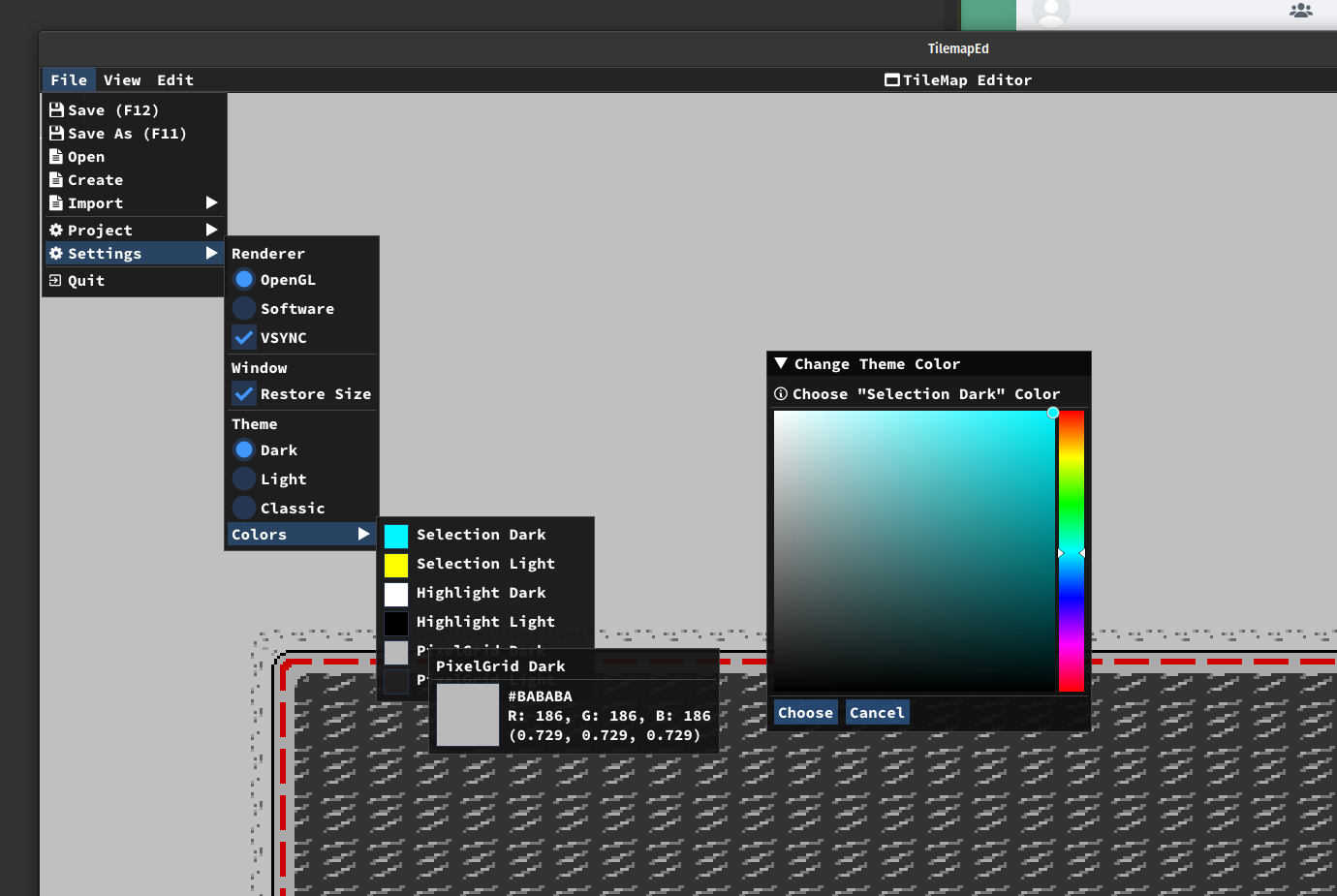The height and width of the screenshot is (896, 1337).
Task: Click the white Highlight Dark swatch
Action: [396, 594]
